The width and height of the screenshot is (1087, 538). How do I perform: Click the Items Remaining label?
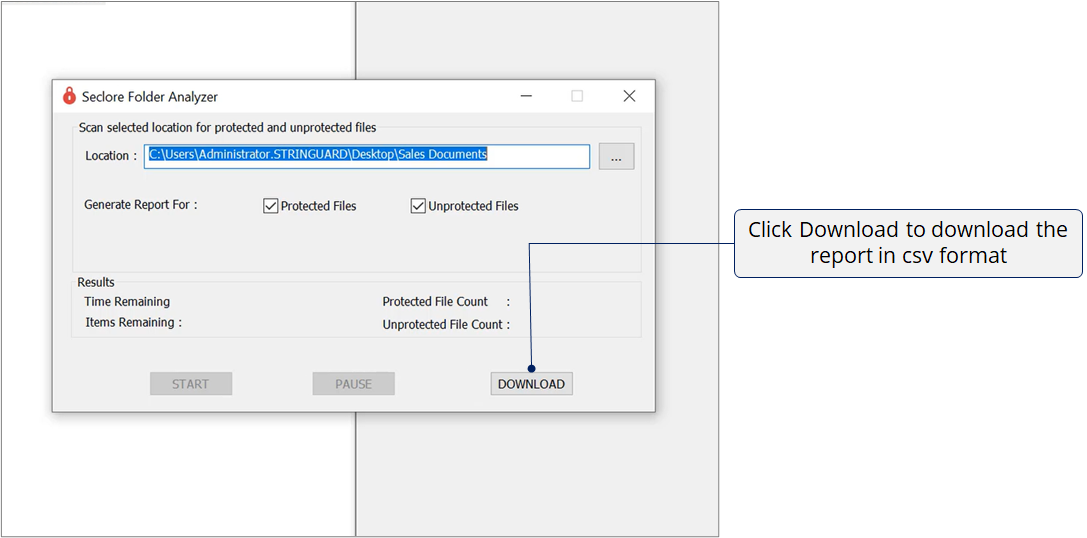coord(133,323)
